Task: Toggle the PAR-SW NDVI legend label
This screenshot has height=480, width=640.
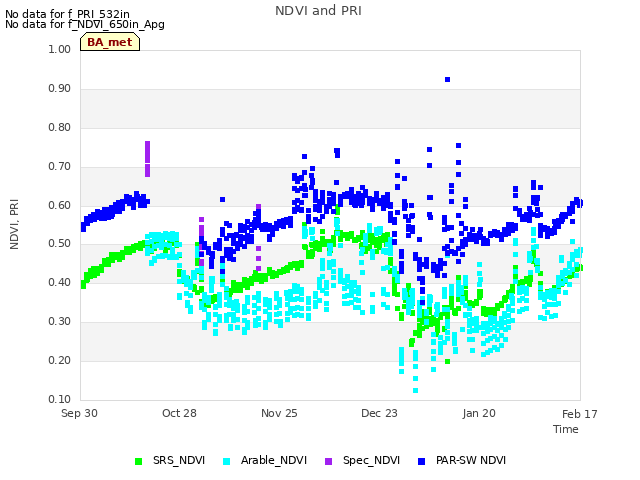Action: (x=471, y=460)
